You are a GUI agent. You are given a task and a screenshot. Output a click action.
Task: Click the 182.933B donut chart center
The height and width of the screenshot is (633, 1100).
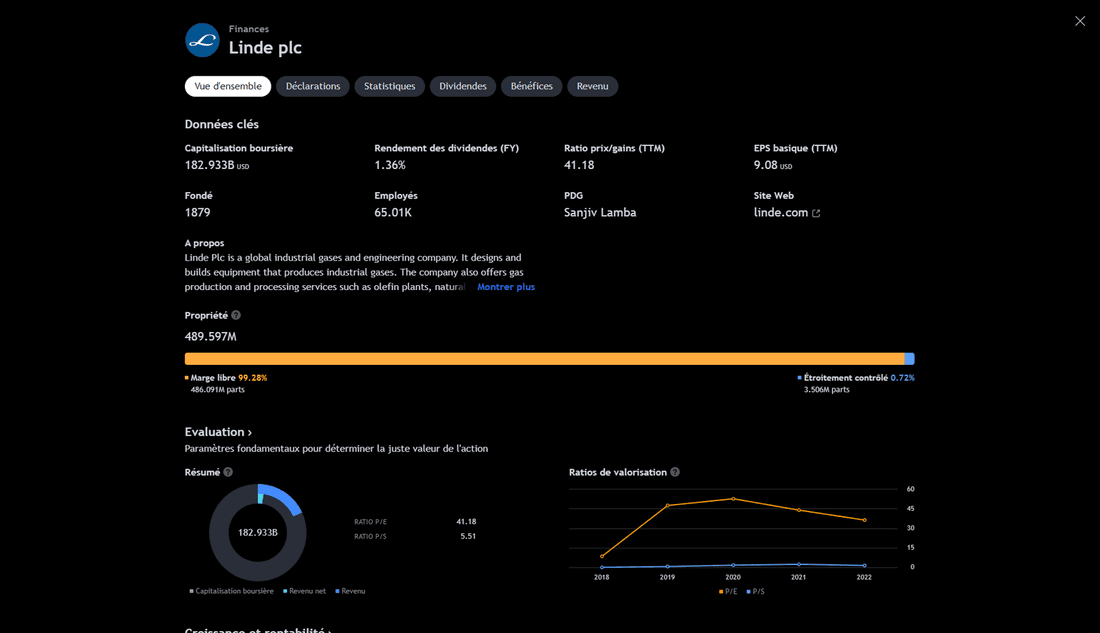point(257,533)
